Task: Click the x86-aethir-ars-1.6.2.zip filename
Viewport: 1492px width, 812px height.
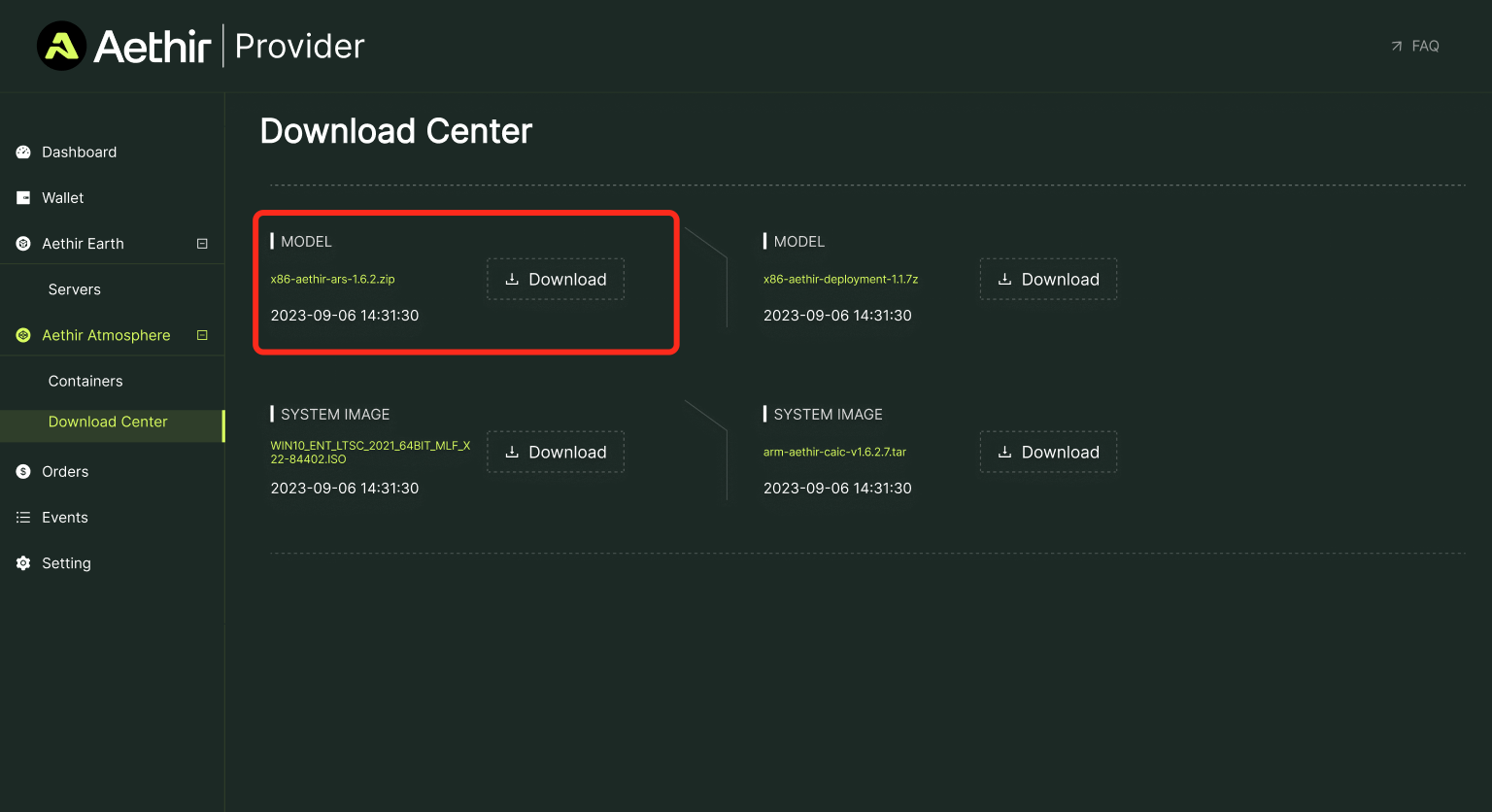Action: tap(332, 280)
